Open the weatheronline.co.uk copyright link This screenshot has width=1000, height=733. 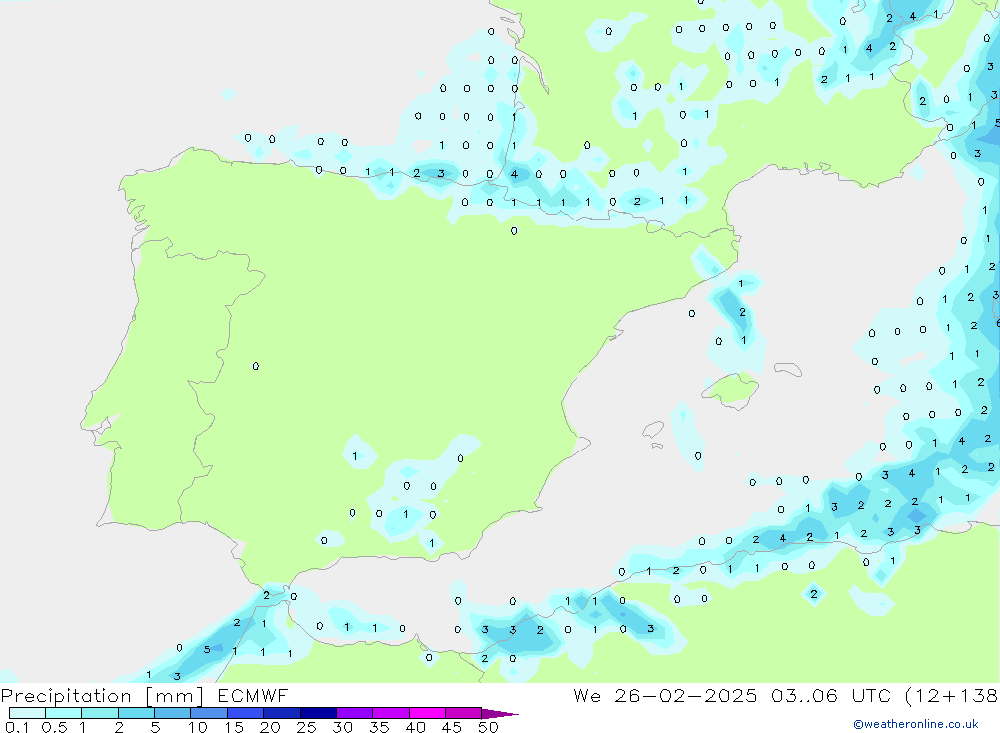point(916,724)
